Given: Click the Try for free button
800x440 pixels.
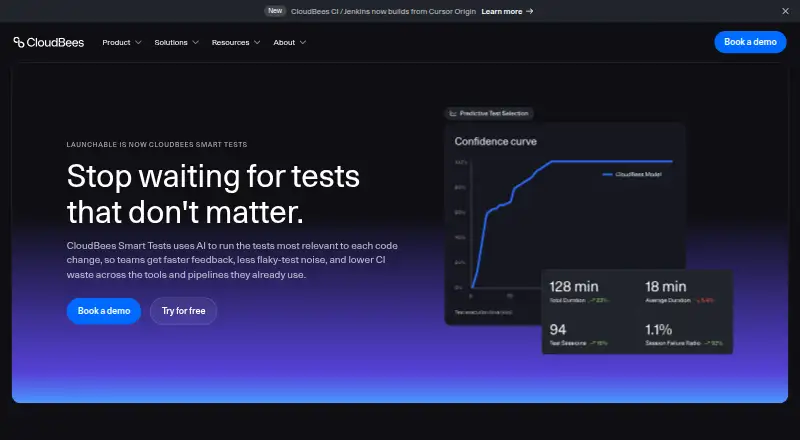Looking at the screenshot, I should [x=183, y=311].
